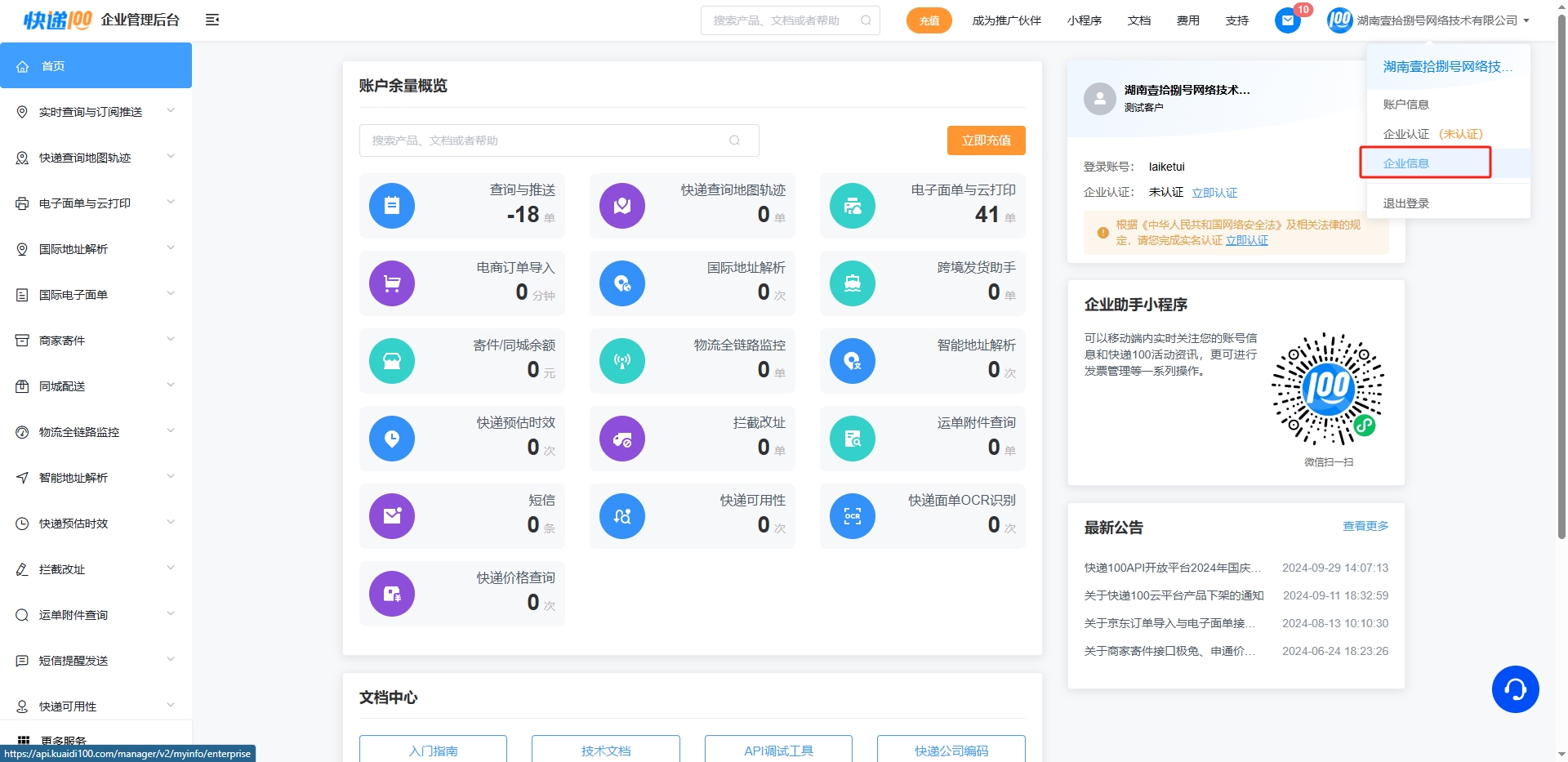The image size is (1568, 762).
Task: Click the 立即充值 button
Action: coord(985,140)
